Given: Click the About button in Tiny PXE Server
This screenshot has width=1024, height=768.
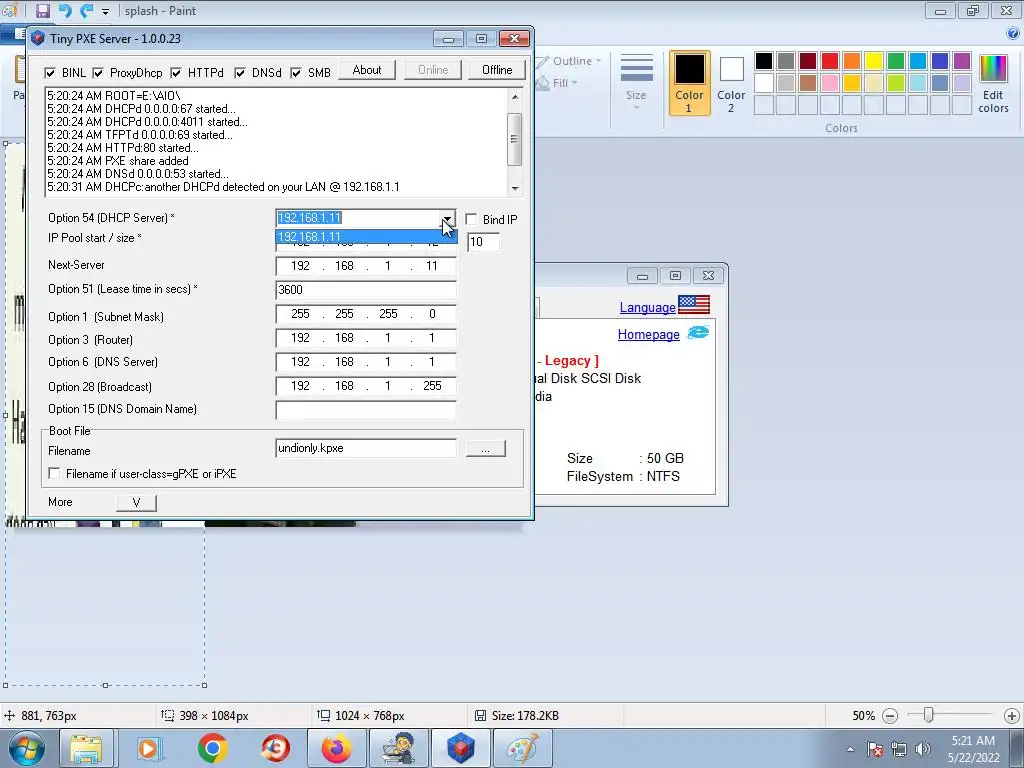Looking at the screenshot, I should pyautogui.click(x=367, y=70).
